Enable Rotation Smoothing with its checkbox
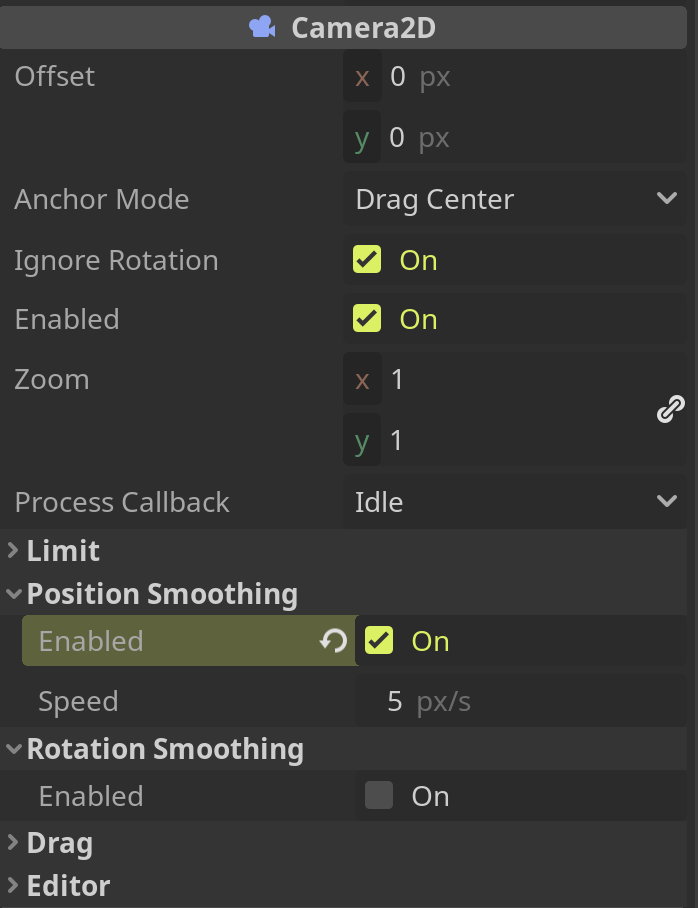 [378, 796]
